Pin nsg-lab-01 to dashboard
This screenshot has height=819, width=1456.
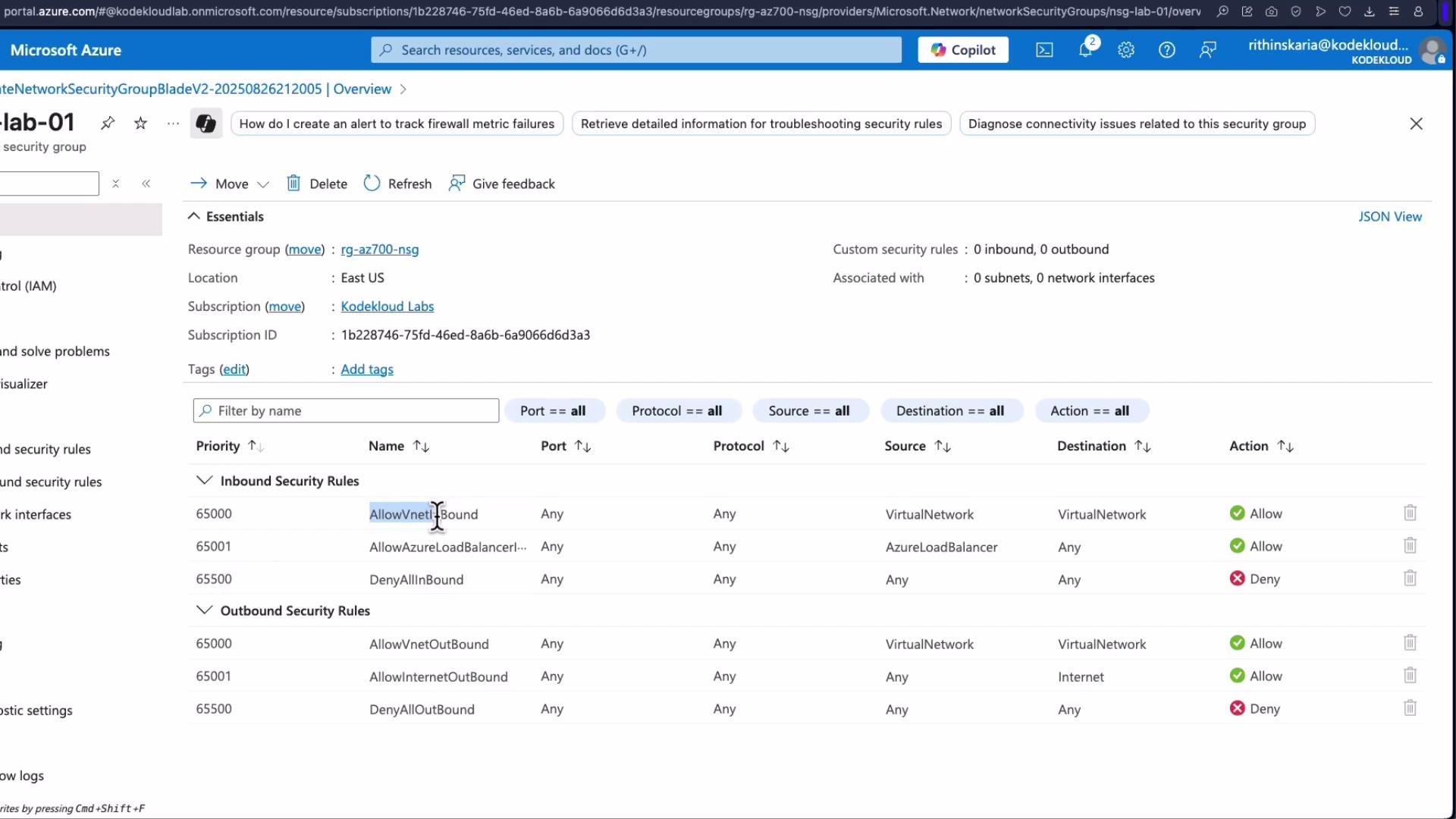point(108,123)
